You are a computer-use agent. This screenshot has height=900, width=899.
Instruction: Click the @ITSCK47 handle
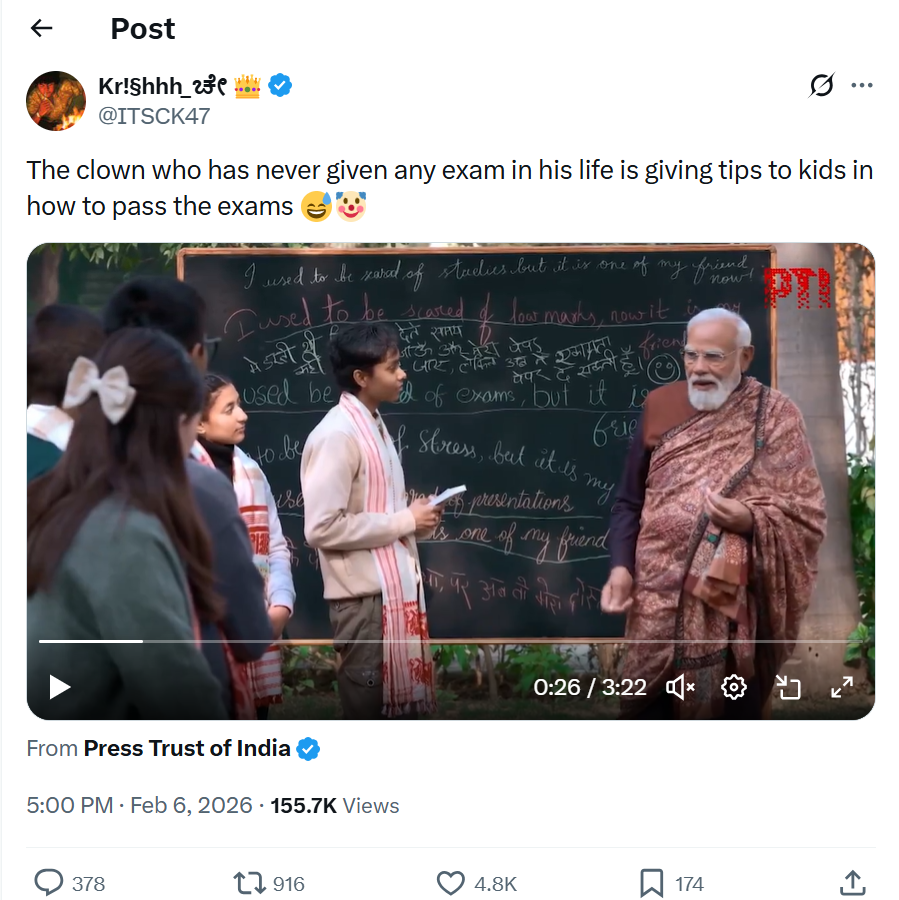click(154, 116)
